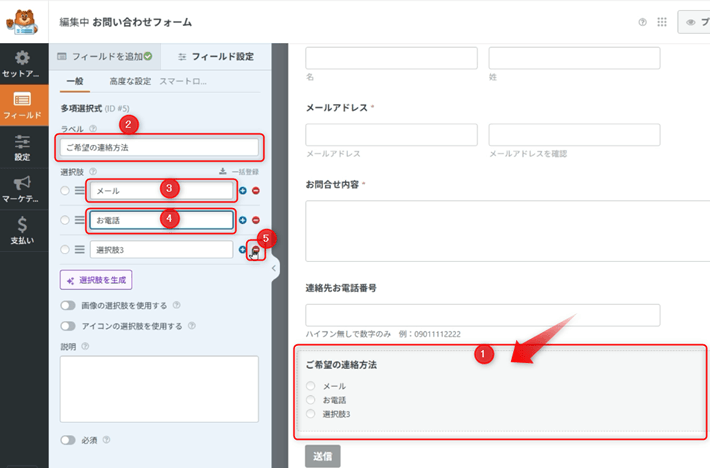
Task: Click help icon next to 説明
Action: tap(85, 346)
